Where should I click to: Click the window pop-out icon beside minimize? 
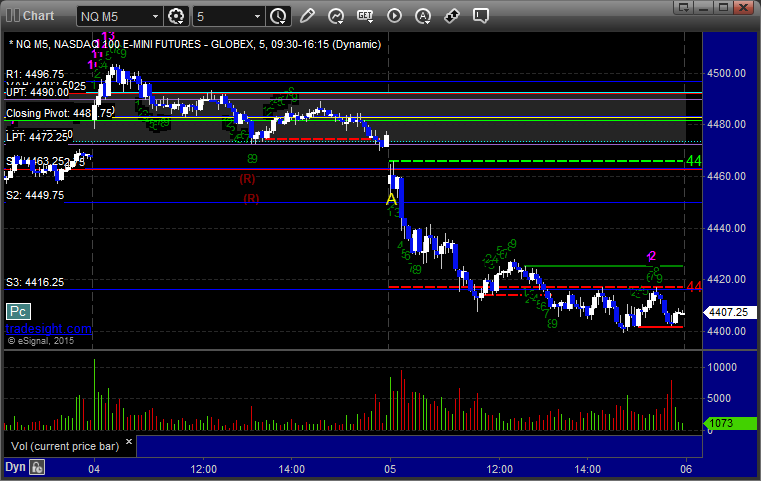(684, 7)
